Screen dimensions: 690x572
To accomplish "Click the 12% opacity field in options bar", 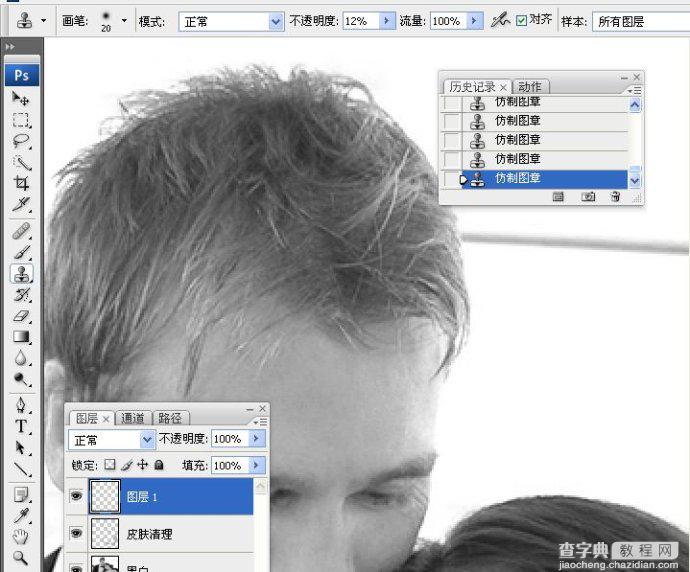I will click(x=360, y=21).
